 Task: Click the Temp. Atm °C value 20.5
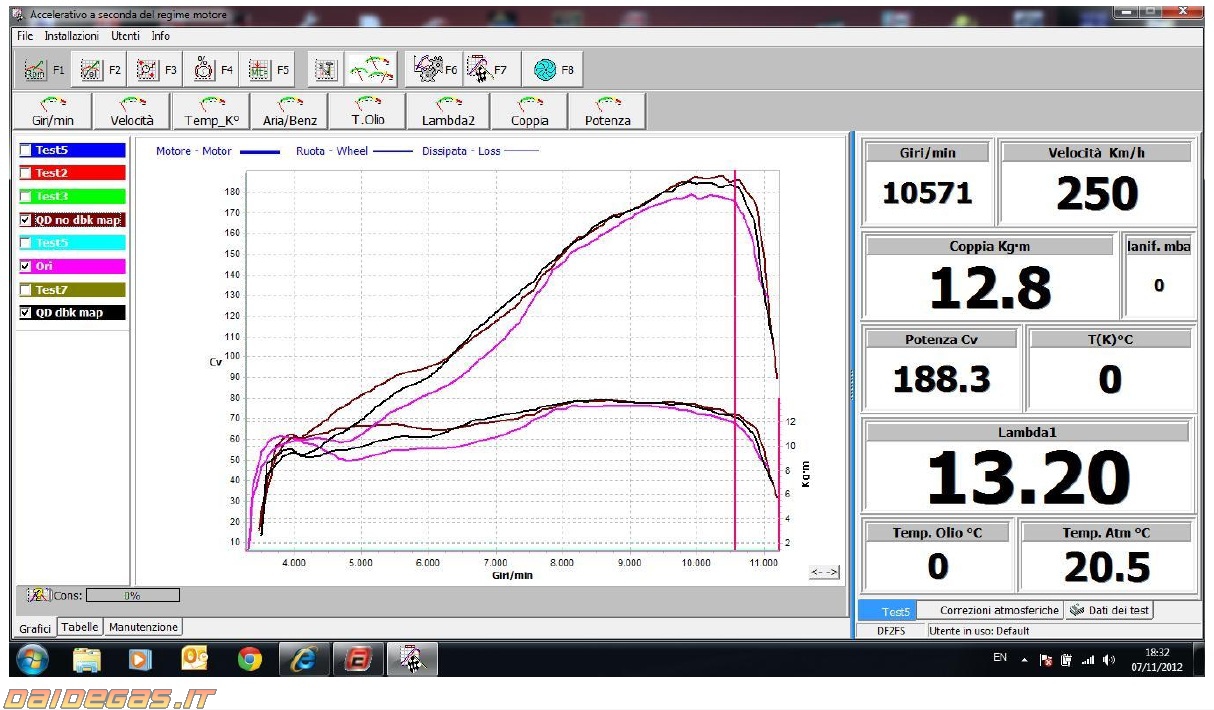point(1106,567)
